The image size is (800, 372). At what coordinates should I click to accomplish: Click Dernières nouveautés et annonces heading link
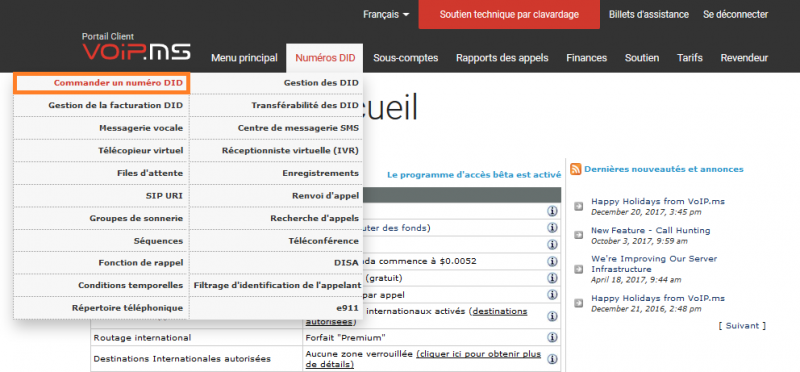click(x=664, y=169)
